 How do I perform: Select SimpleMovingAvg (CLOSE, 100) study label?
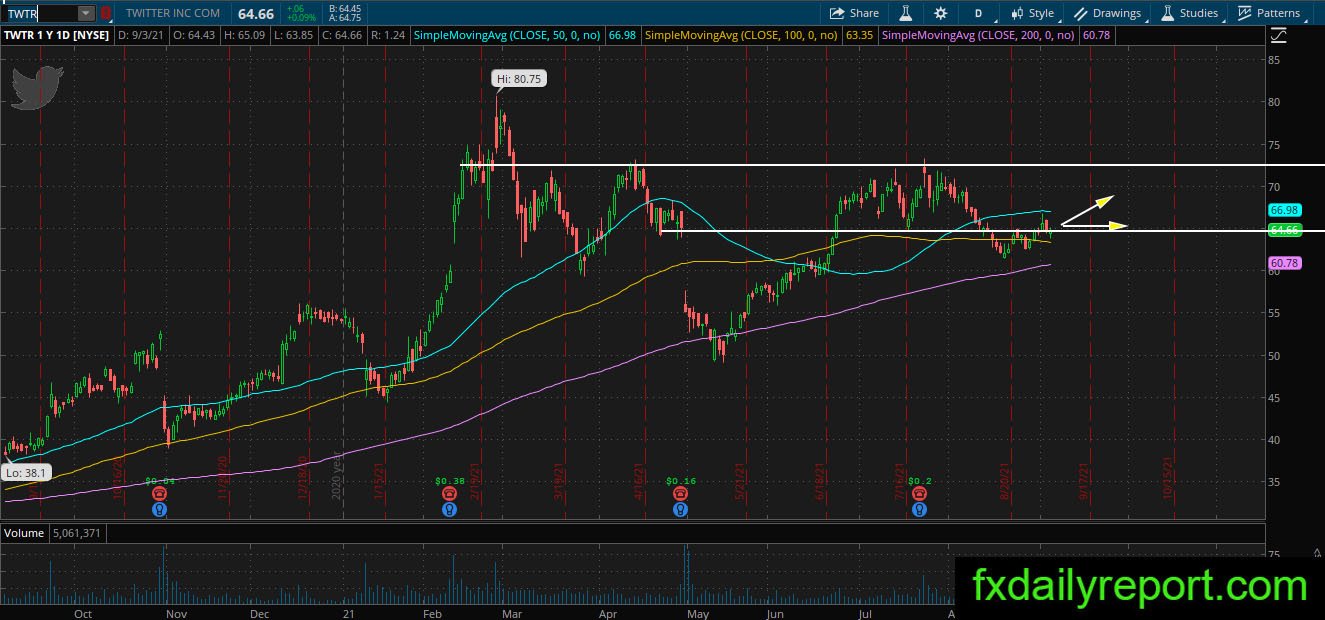click(x=743, y=35)
